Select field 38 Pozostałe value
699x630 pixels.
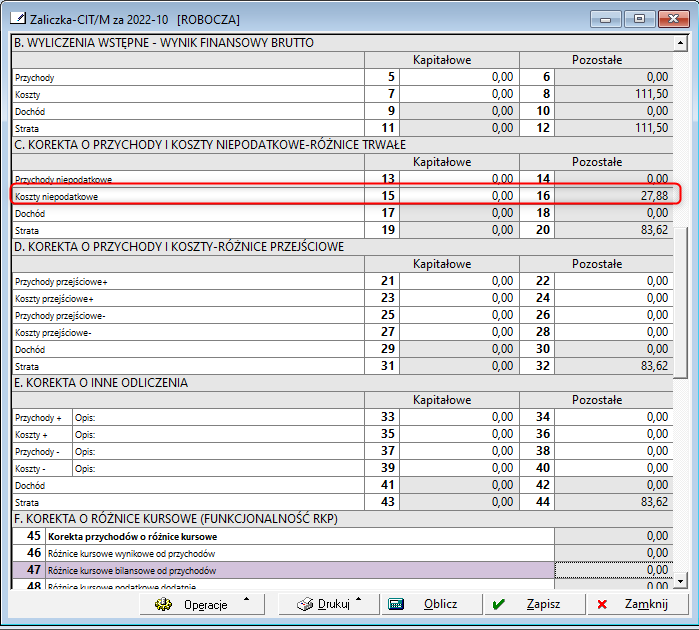(613, 451)
